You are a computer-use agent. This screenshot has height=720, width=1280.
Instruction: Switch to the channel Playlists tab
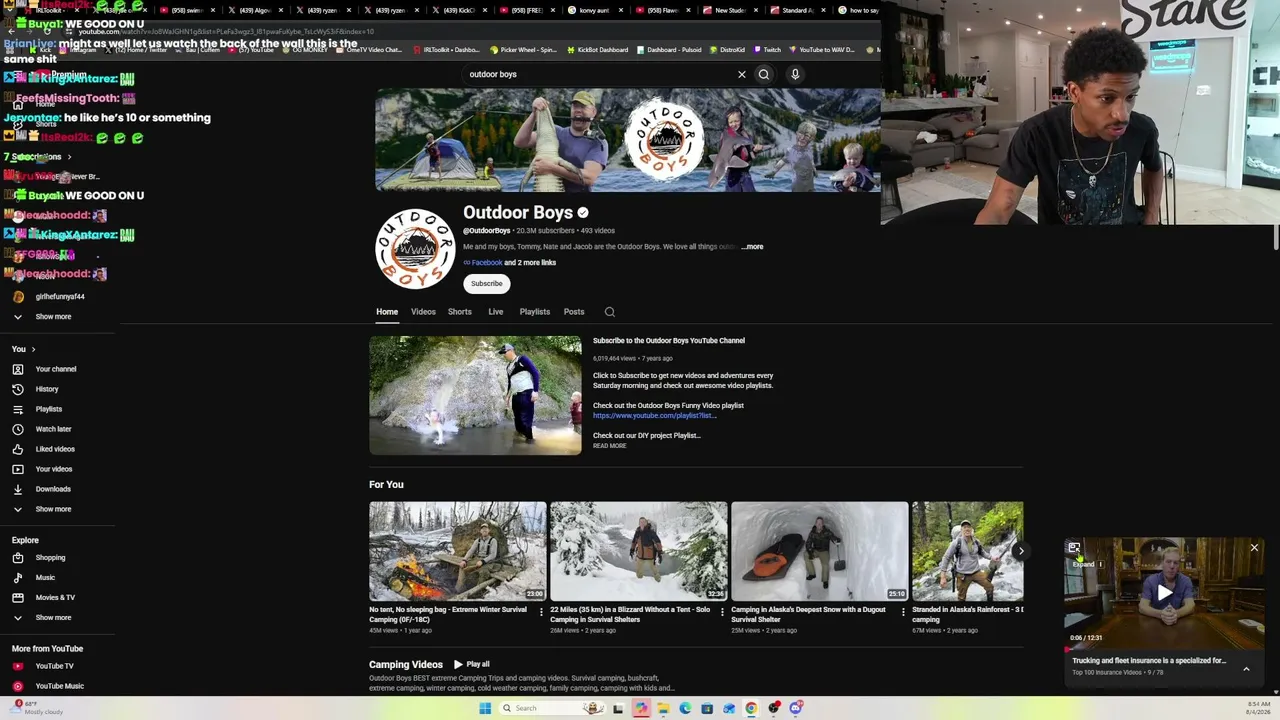coord(535,312)
